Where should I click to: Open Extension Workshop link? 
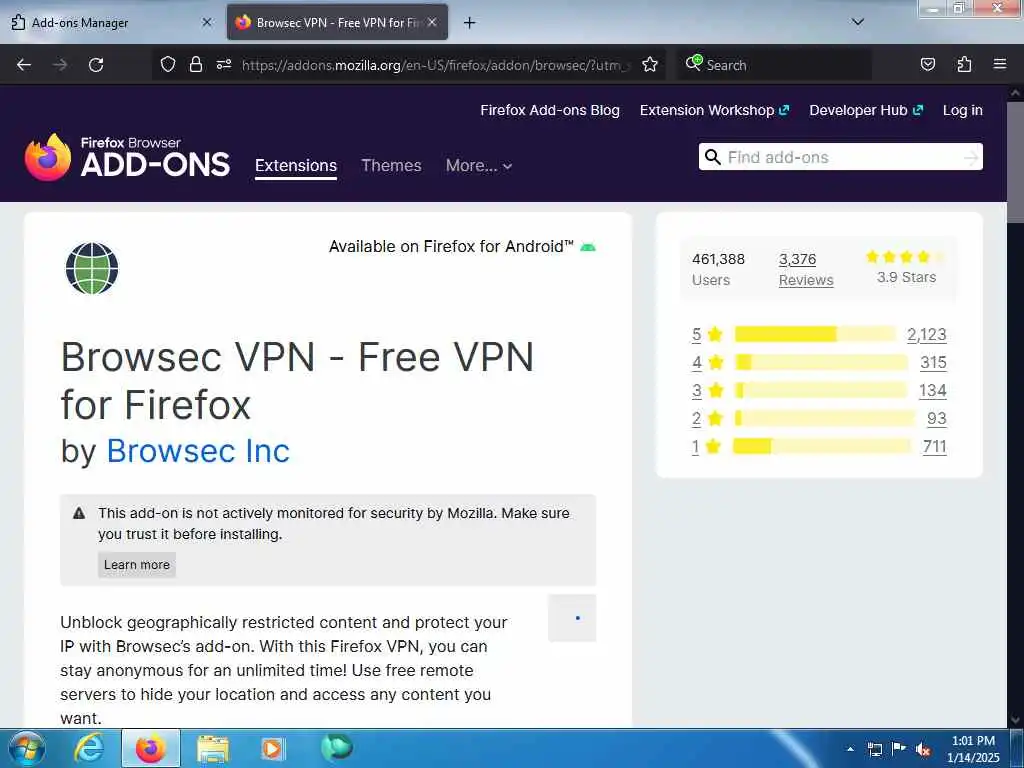point(714,110)
